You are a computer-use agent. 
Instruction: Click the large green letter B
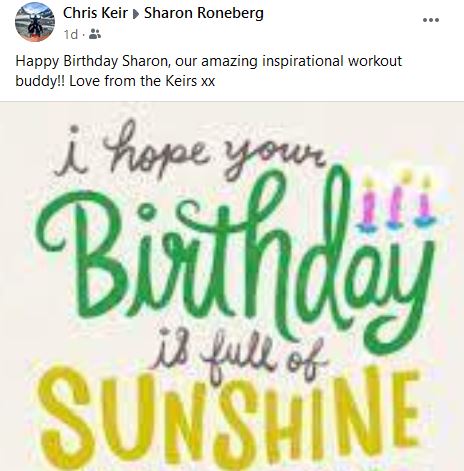82,255
